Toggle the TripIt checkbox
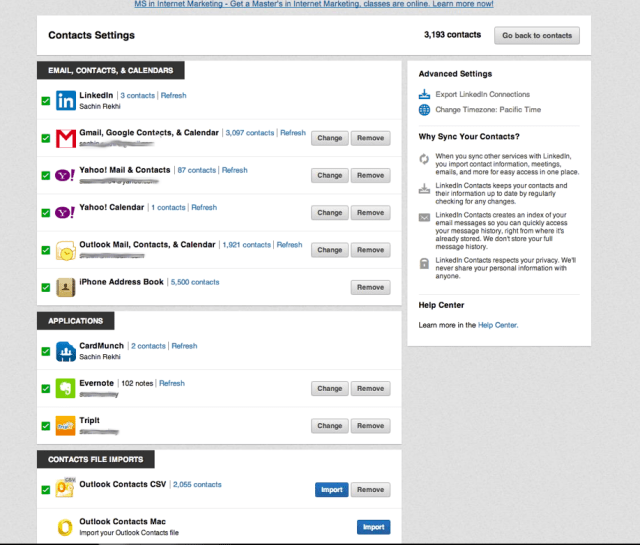 [x=46, y=426]
